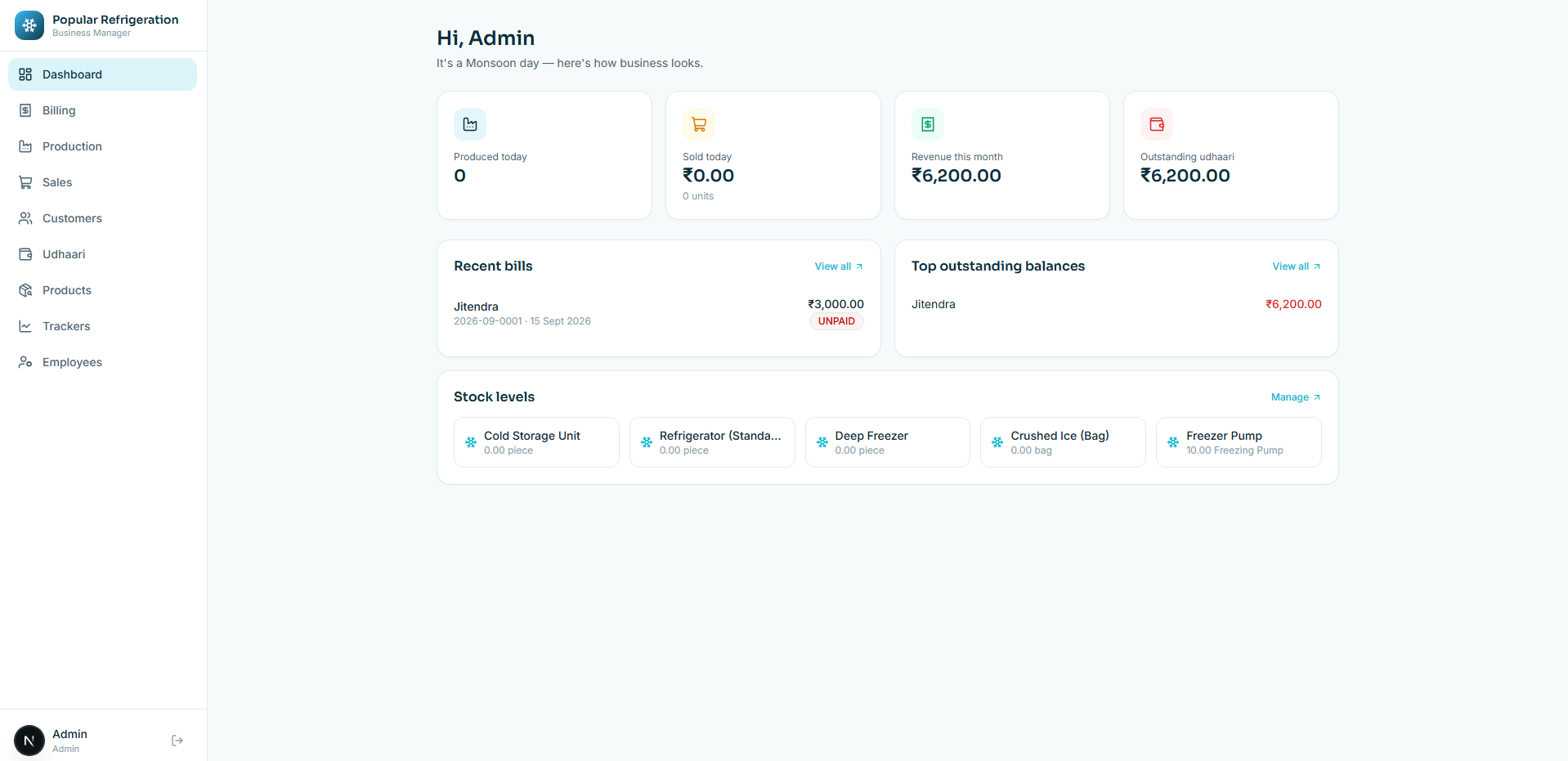1568x761 pixels.
Task: Go to Trackers in the sidebar
Action: coord(102,326)
